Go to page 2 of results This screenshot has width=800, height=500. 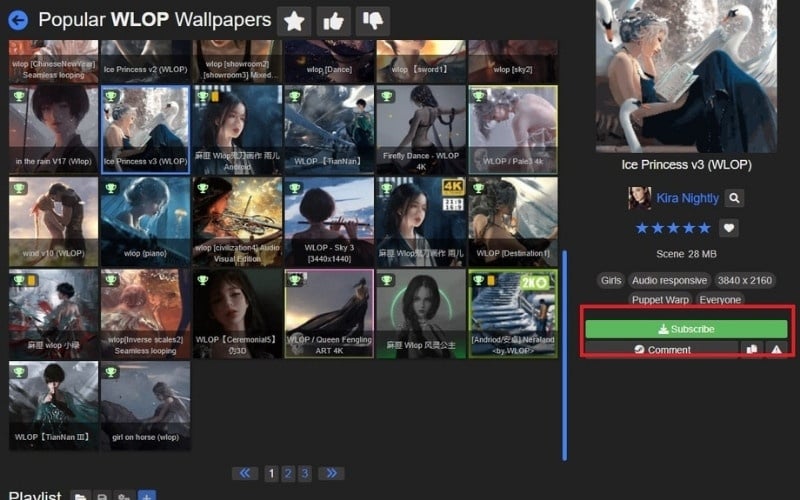[287, 473]
